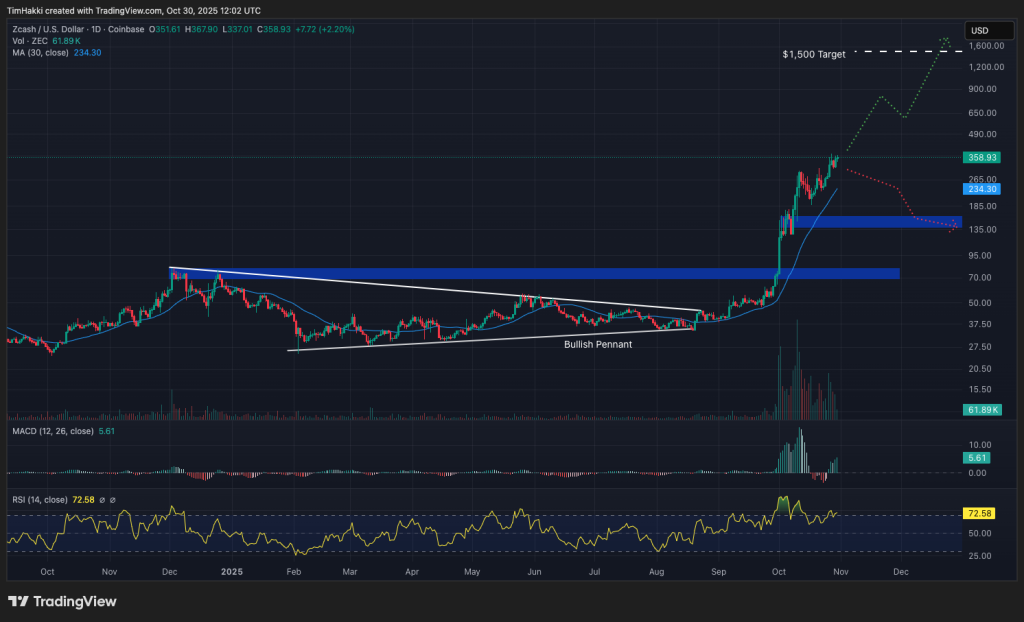
Task: Click the second circle icon beside RSI value
Action: (113, 499)
